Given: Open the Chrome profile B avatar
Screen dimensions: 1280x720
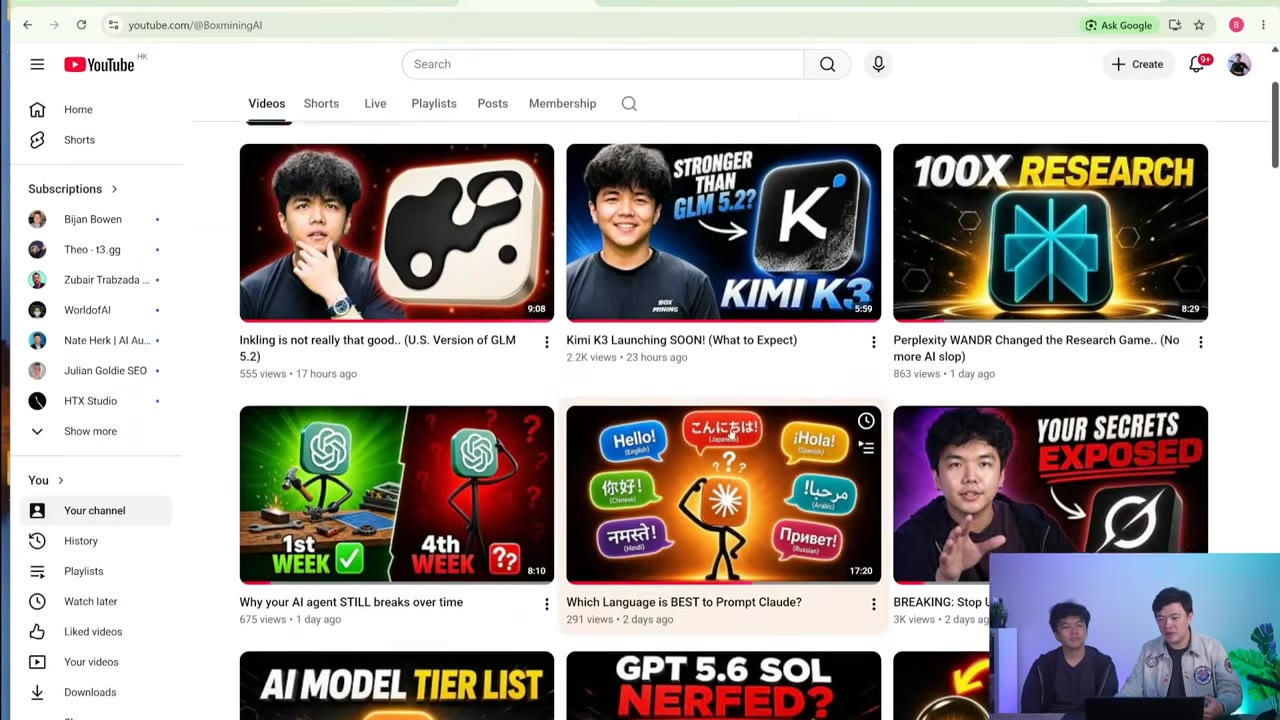Looking at the screenshot, I should tap(1236, 25).
